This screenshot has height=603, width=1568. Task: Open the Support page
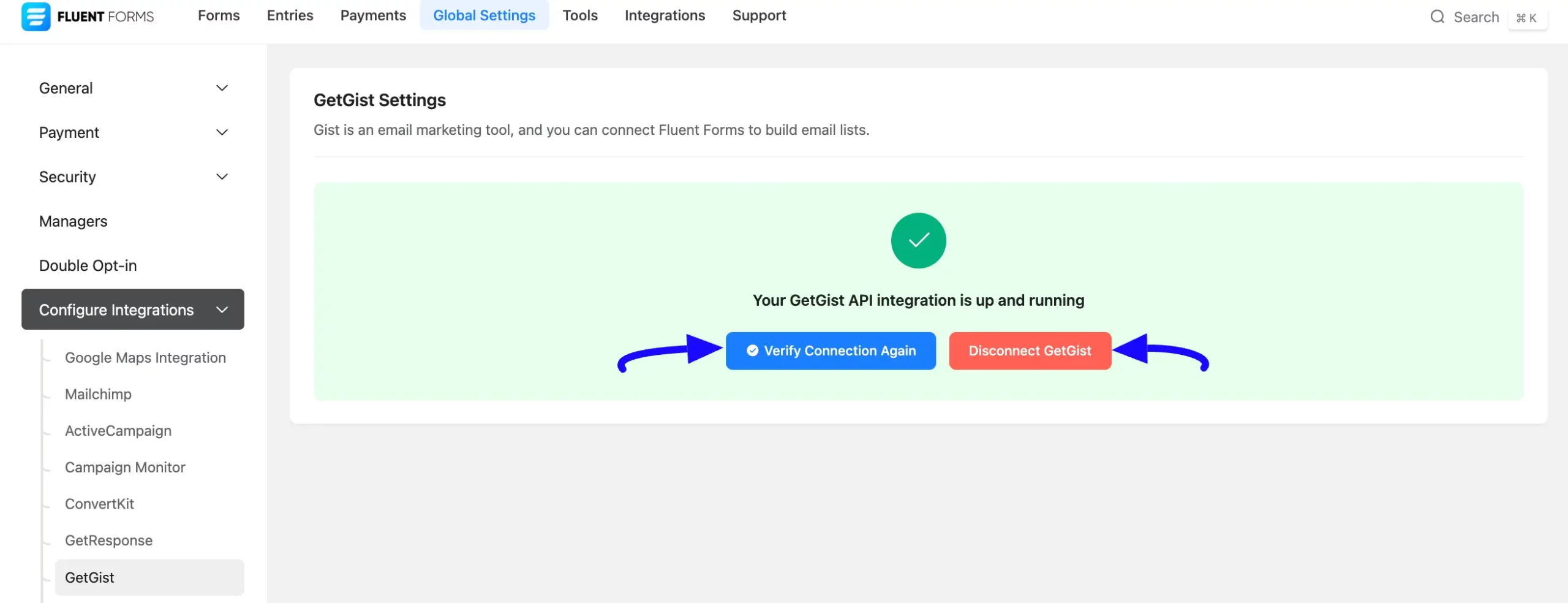pos(759,15)
